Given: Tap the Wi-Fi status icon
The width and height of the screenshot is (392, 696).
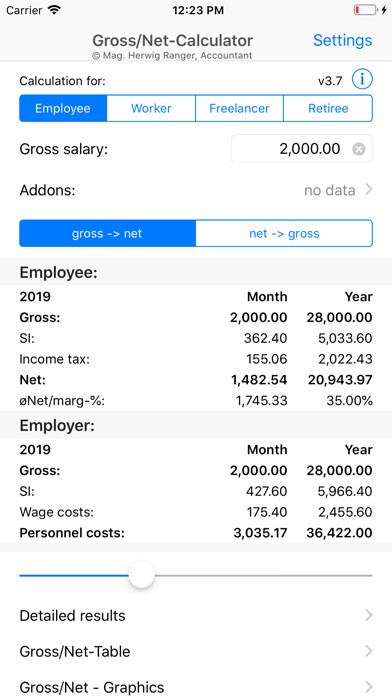Looking at the screenshot, I should tap(54, 10).
